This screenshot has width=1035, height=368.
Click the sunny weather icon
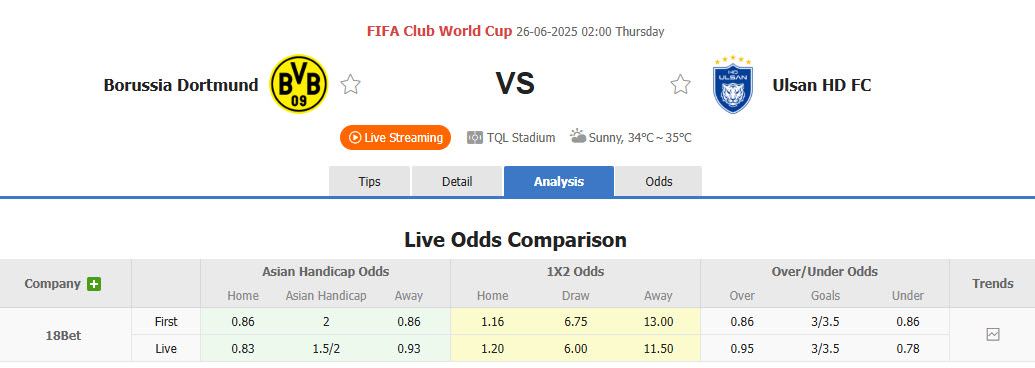click(x=578, y=137)
